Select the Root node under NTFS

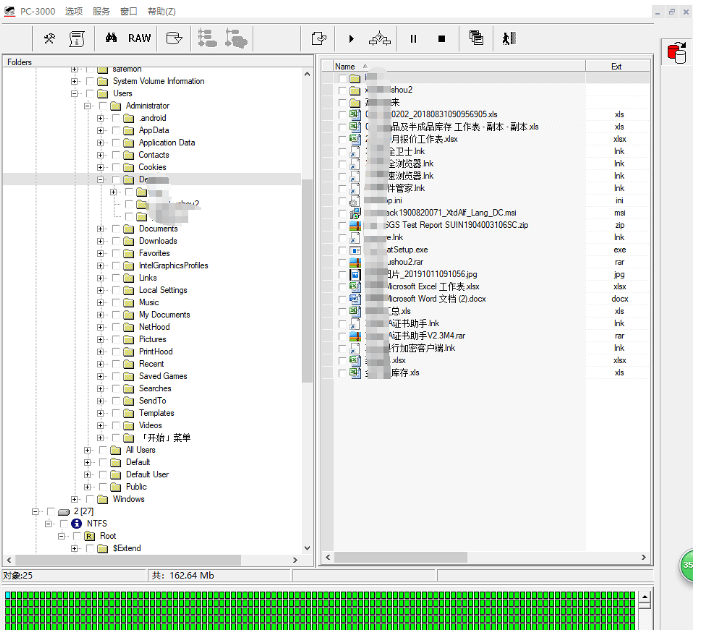(108, 536)
